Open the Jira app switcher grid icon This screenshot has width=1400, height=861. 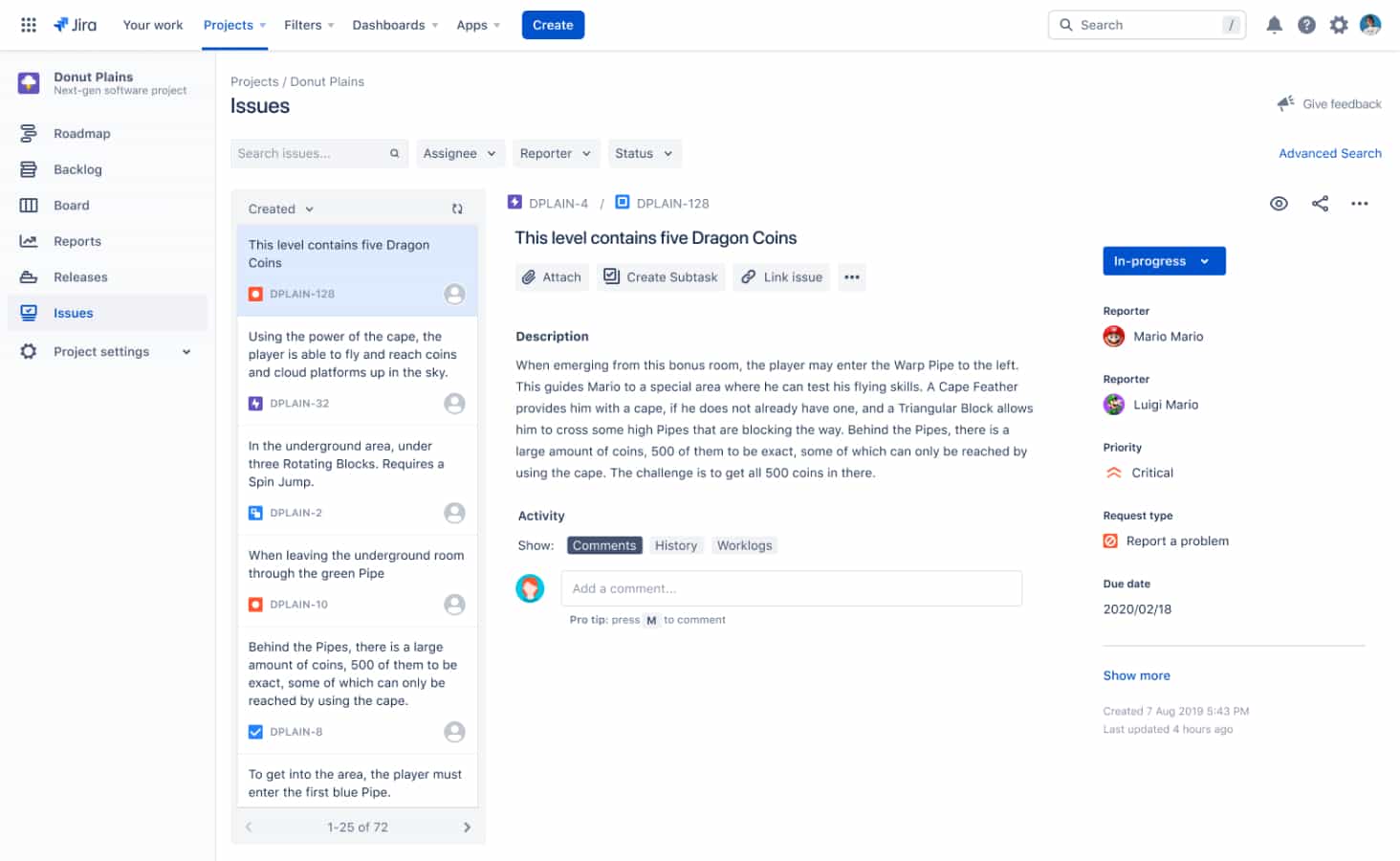point(28,24)
